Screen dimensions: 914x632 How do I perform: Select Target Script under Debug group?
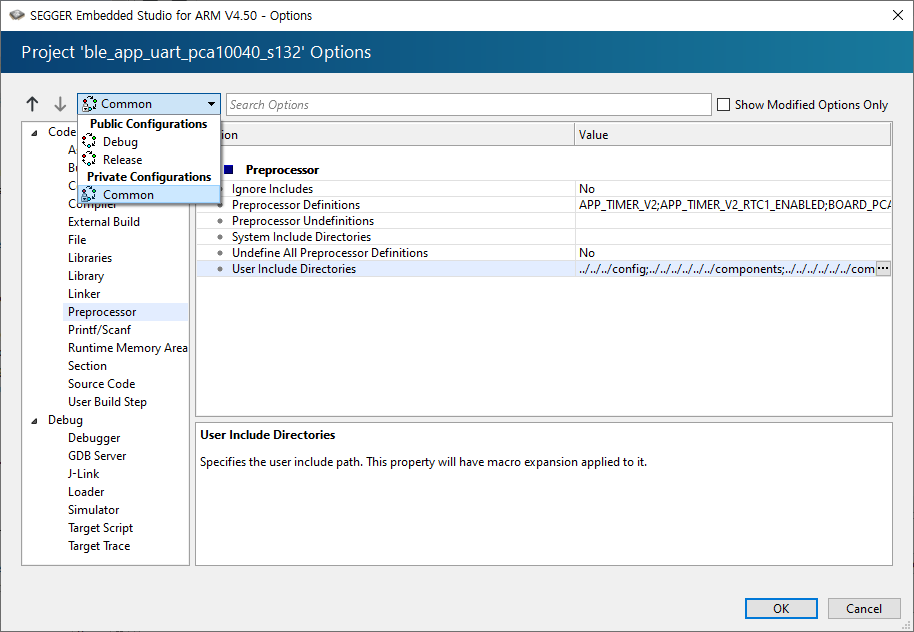coord(100,528)
